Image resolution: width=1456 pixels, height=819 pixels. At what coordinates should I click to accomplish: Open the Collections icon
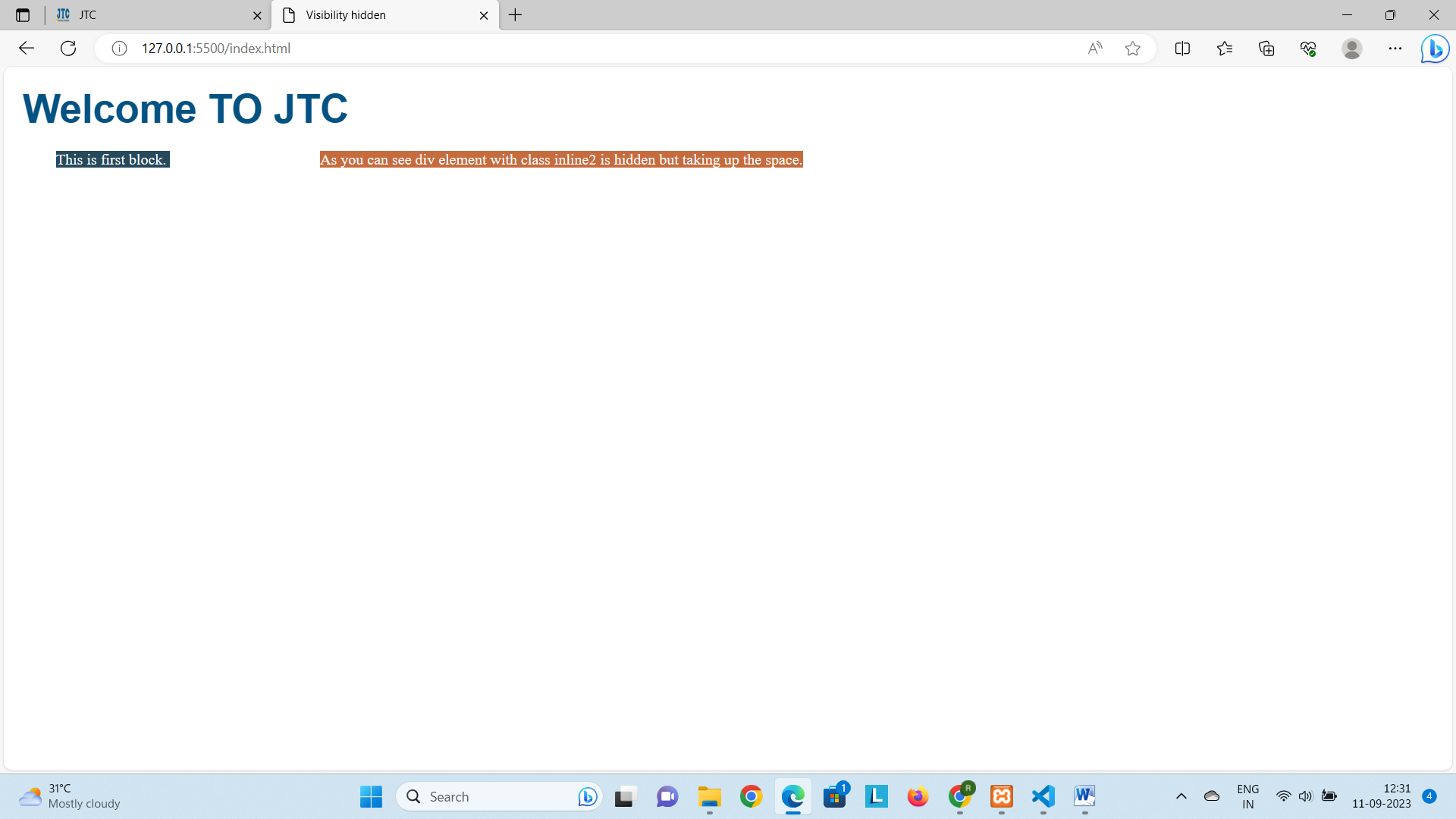(x=1266, y=49)
